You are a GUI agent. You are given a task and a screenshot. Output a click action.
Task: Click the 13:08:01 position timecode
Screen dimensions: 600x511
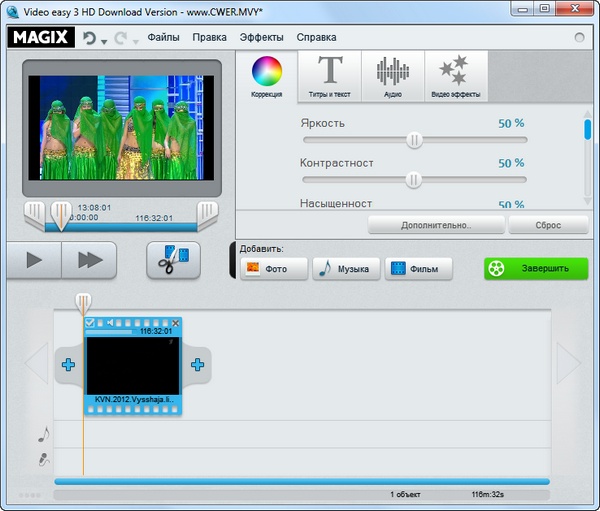pos(94,207)
